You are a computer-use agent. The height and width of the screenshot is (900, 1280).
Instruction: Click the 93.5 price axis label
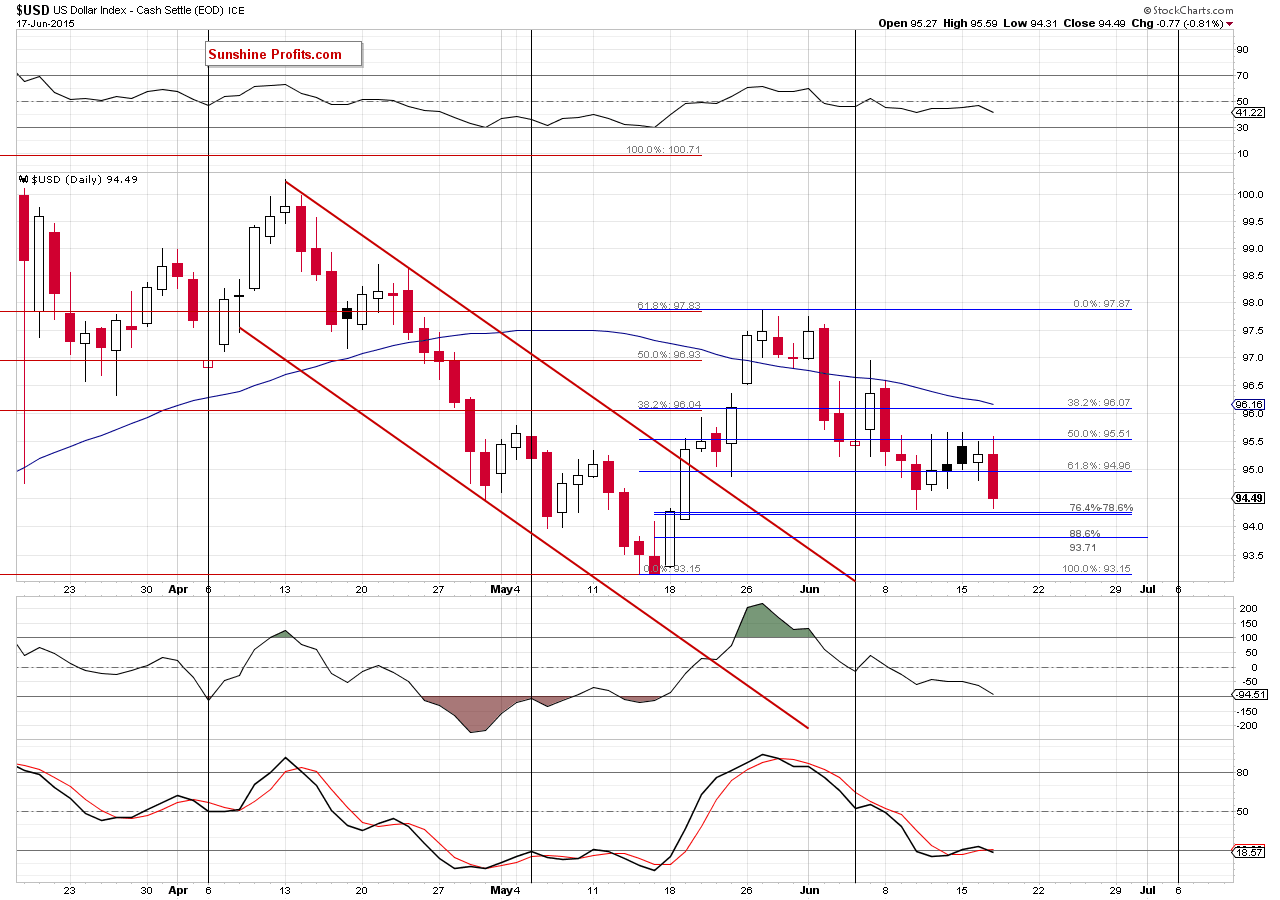click(1252, 555)
